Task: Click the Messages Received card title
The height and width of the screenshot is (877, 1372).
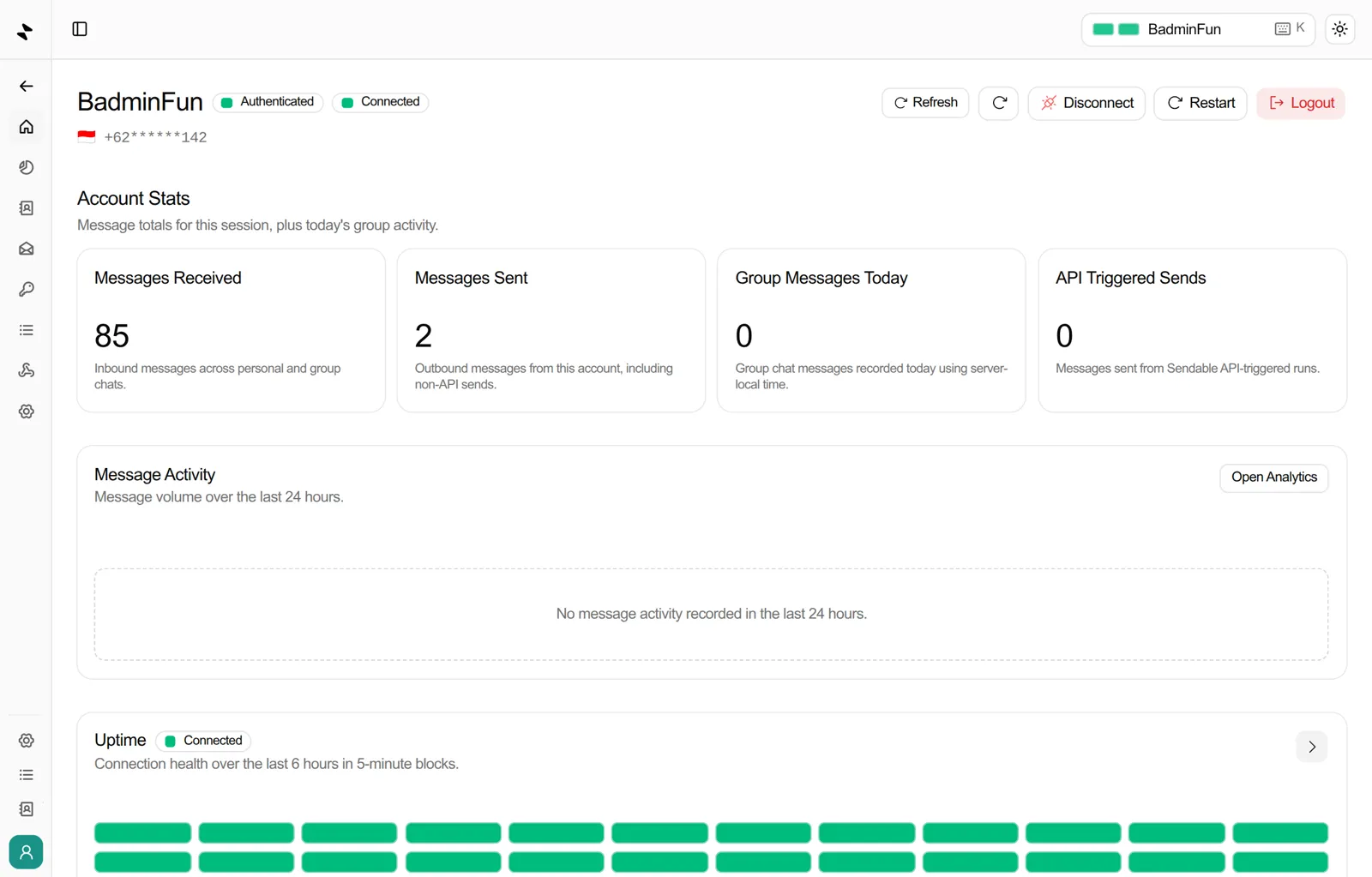Action: pyautogui.click(x=168, y=278)
